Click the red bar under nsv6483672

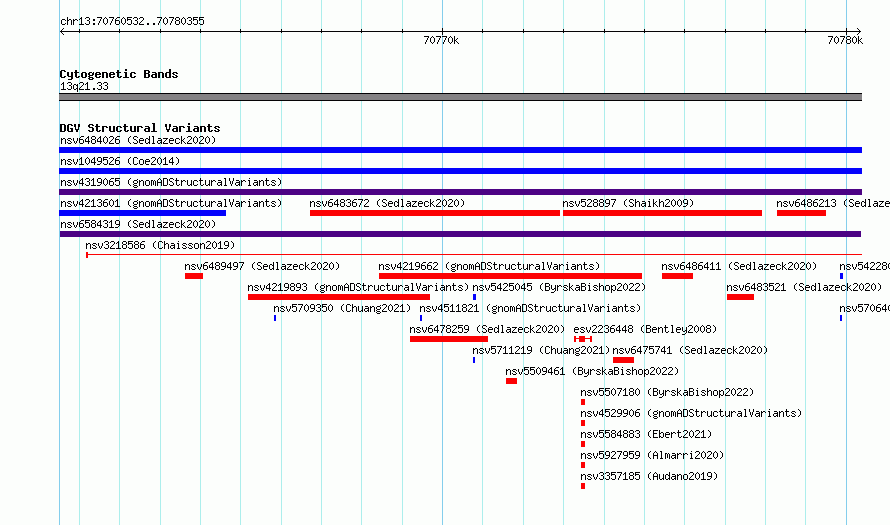435,213
